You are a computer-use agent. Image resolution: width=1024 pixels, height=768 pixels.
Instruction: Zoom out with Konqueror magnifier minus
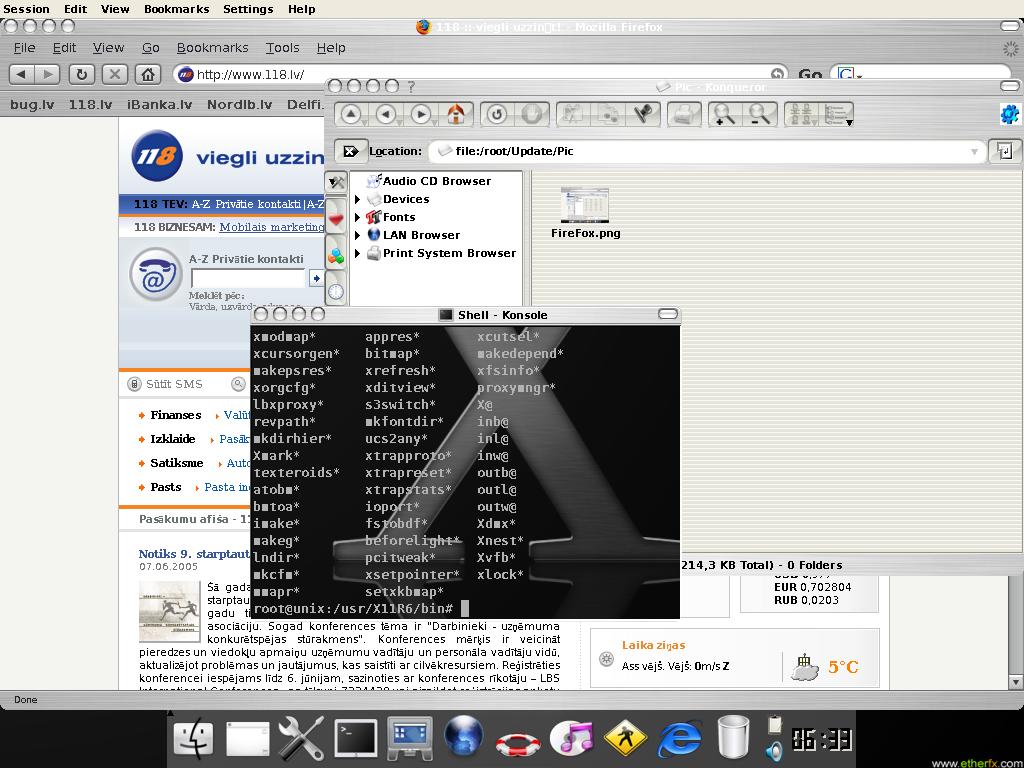760,114
